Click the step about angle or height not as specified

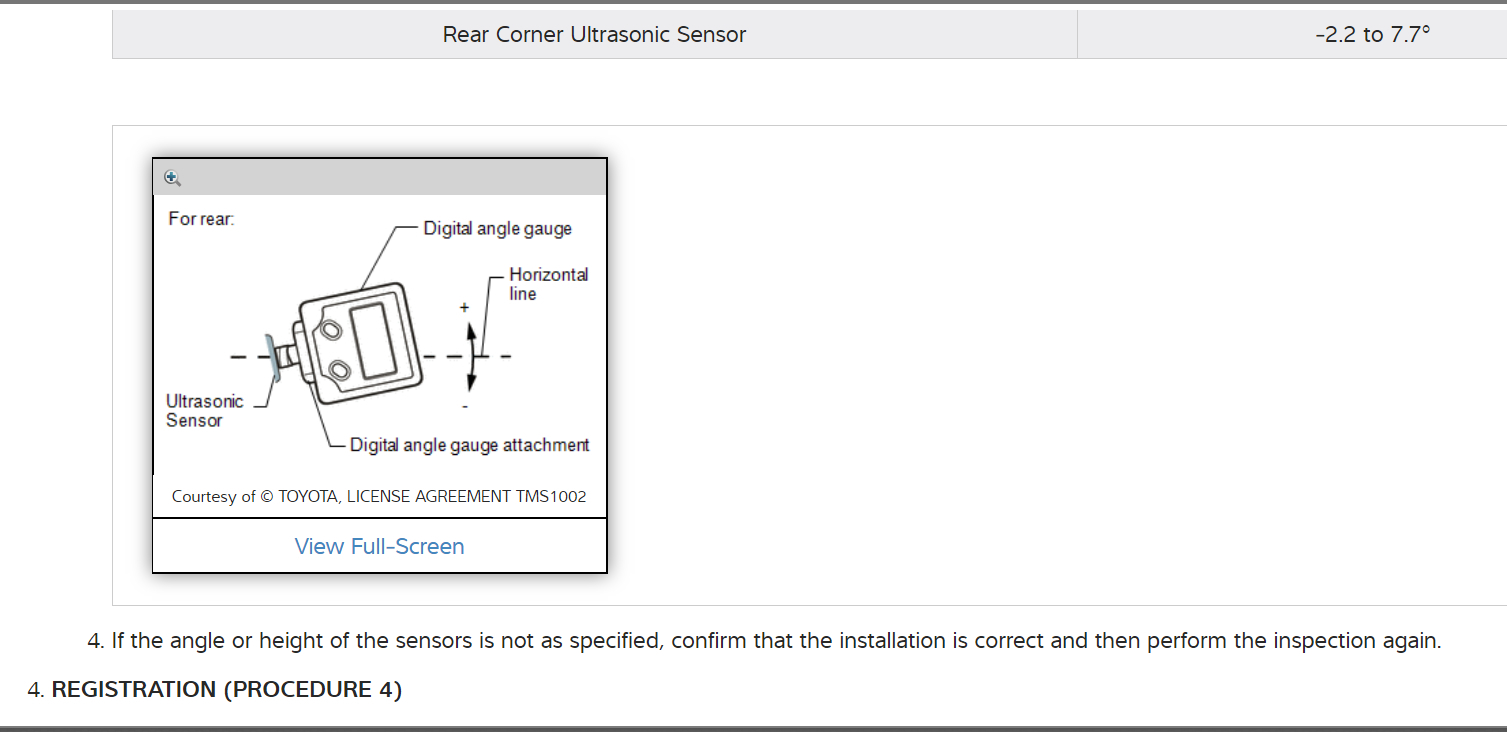[775, 641]
